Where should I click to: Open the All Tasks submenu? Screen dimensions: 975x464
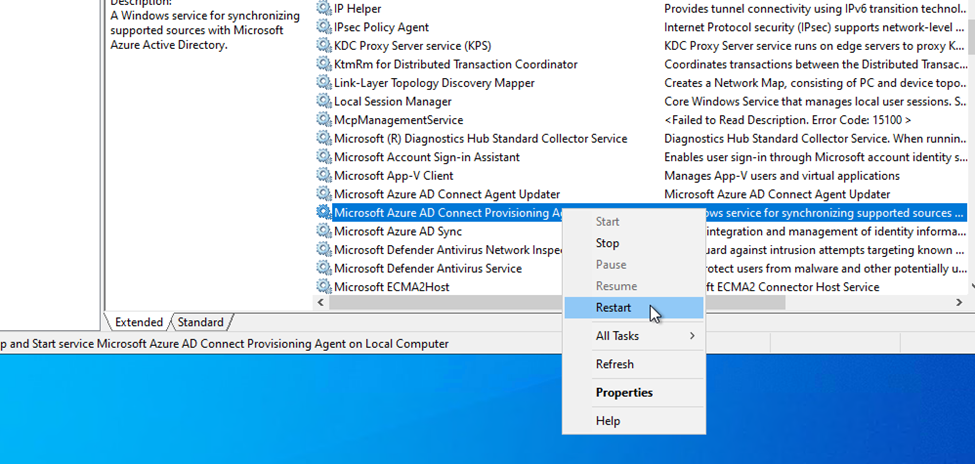[634, 336]
